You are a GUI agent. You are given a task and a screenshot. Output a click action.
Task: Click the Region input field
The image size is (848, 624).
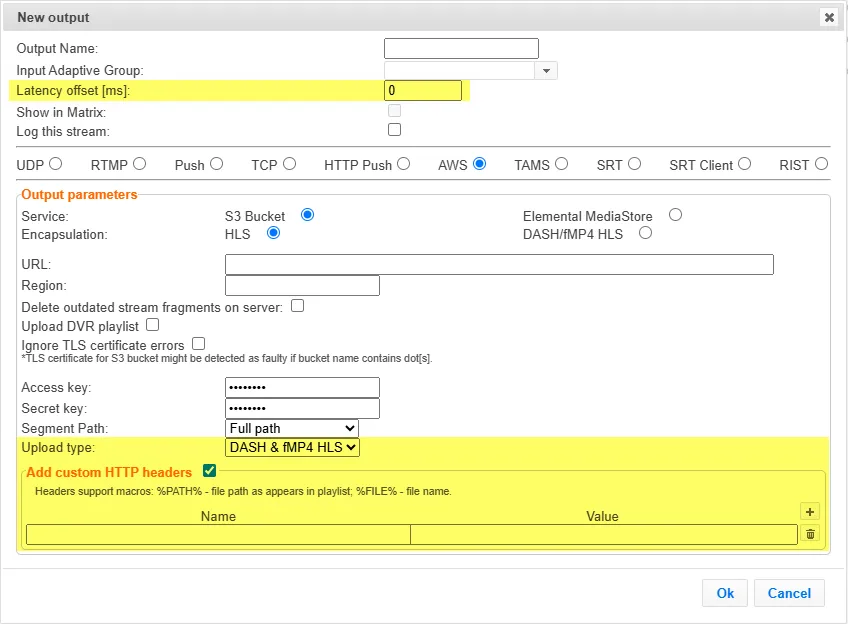pyautogui.click(x=302, y=286)
